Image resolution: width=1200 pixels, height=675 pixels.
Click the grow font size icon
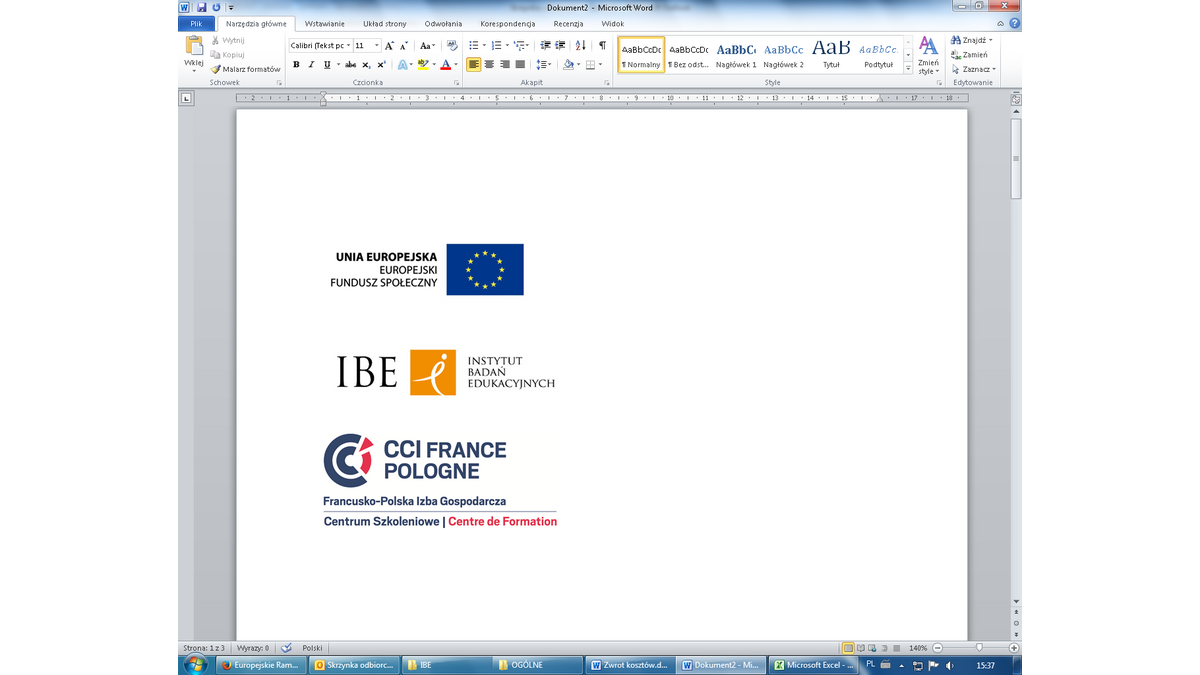tap(390, 46)
